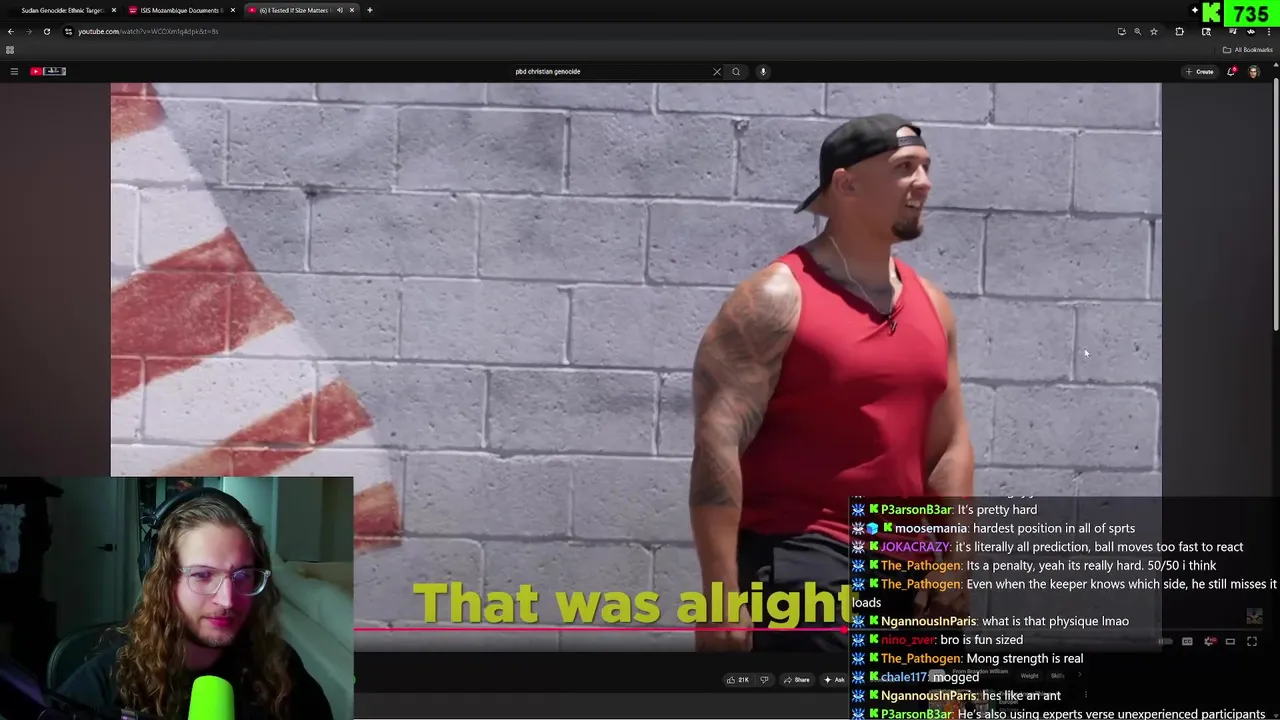The height and width of the screenshot is (720, 1280).
Task: Open player settings gear
Action: point(1210,642)
